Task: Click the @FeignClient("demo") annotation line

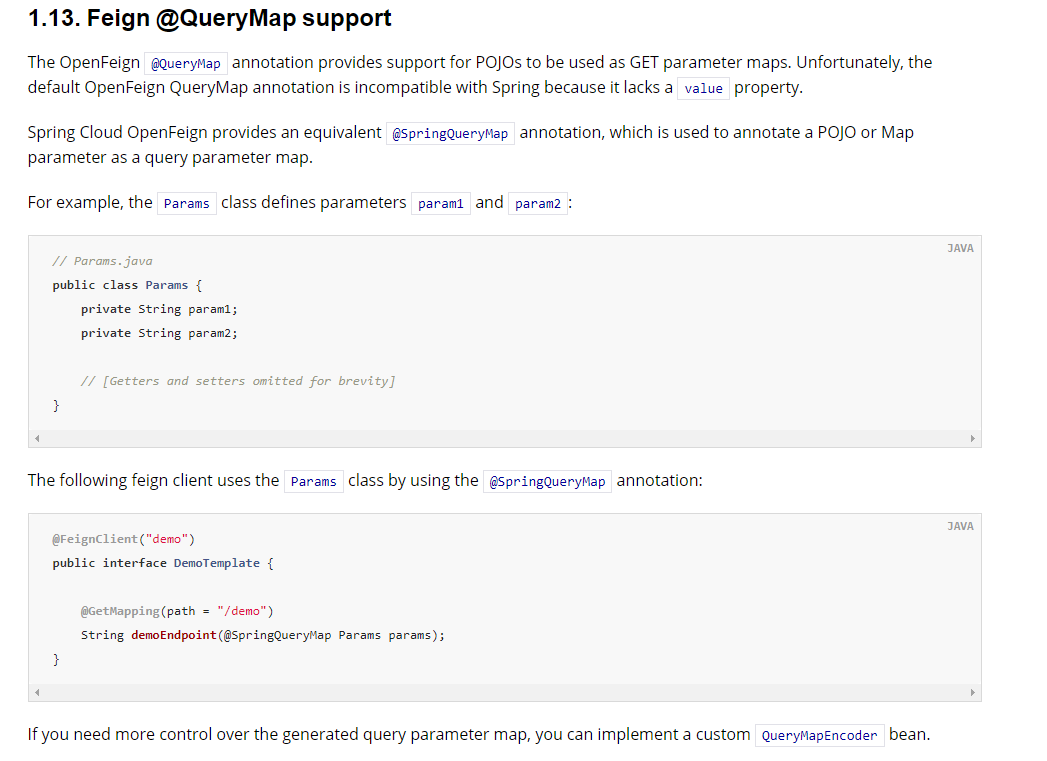Action: pyautogui.click(x=124, y=538)
